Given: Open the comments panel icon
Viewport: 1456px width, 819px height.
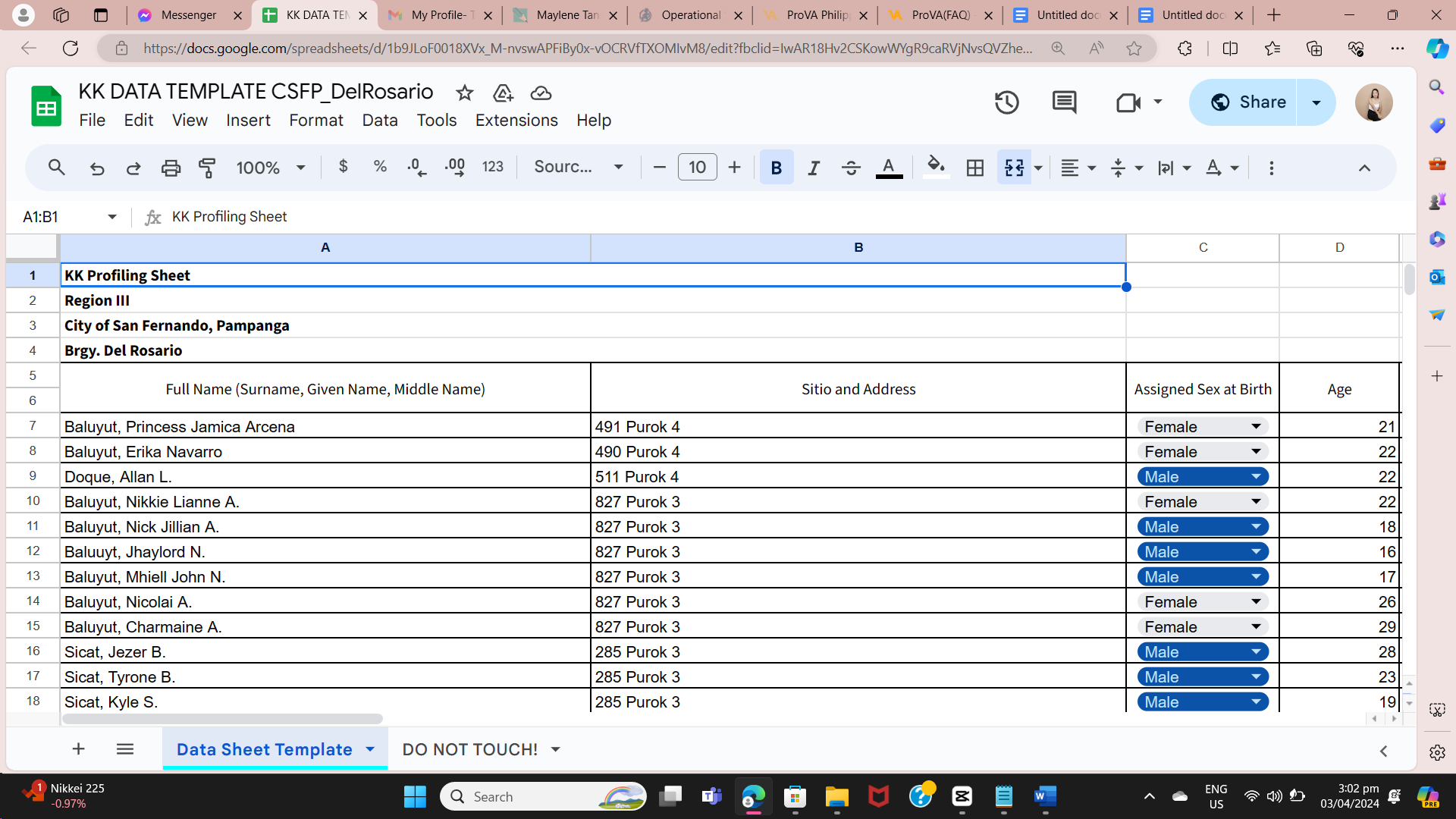Looking at the screenshot, I should tap(1064, 102).
